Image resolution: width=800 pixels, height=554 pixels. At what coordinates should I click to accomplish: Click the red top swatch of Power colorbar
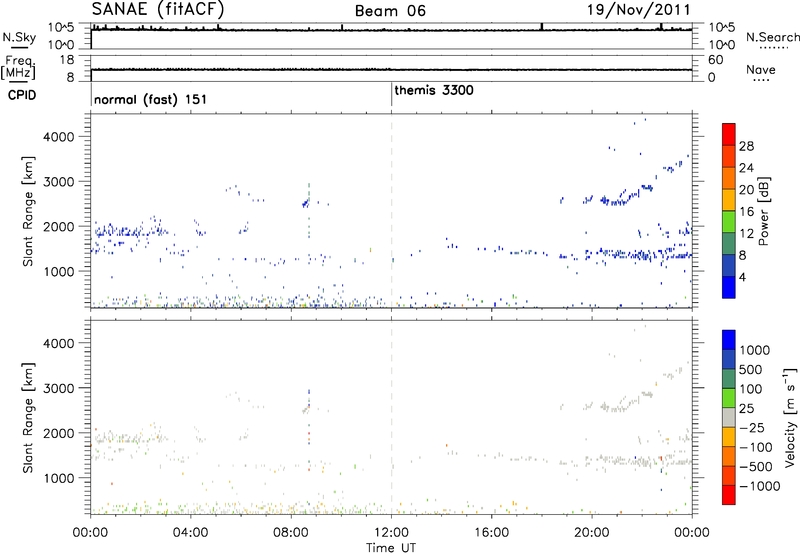tap(729, 134)
